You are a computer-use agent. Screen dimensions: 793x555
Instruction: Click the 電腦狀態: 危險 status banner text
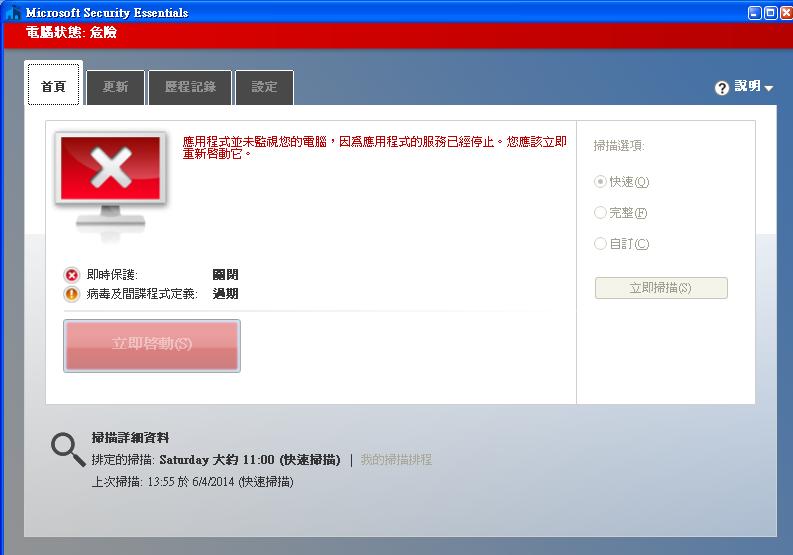point(71,32)
